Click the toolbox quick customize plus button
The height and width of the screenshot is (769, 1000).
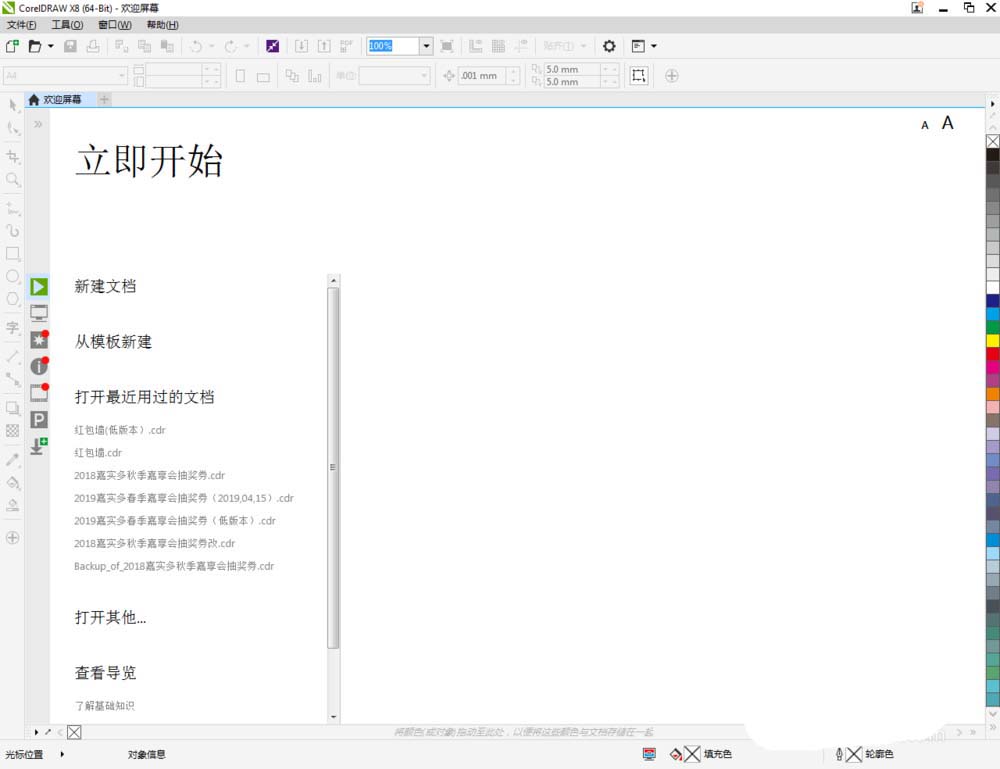[x=13, y=538]
